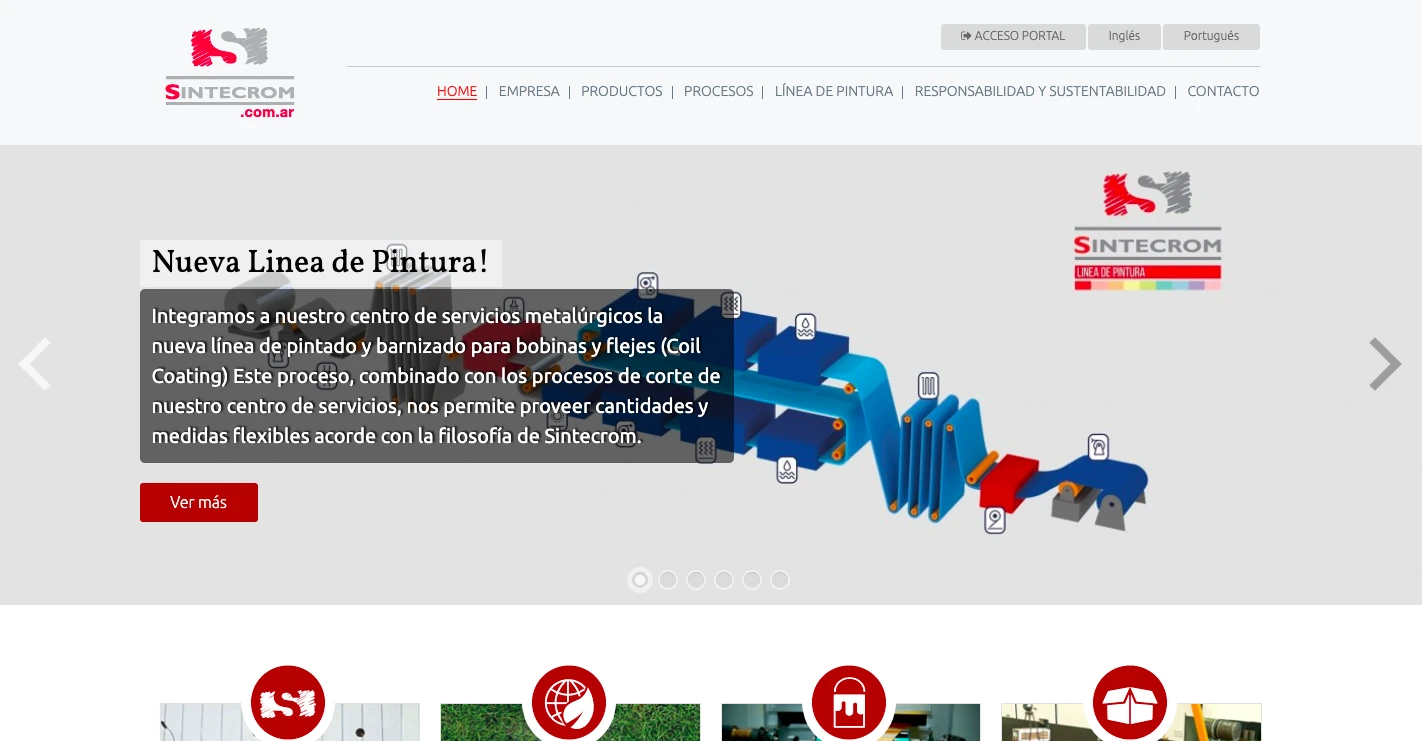Click the open box products icon

point(1130,703)
